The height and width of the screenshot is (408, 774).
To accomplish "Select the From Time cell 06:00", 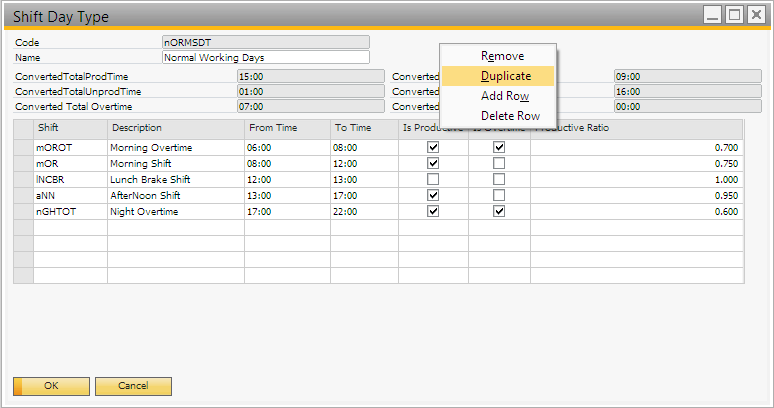I will click(x=286, y=147).
